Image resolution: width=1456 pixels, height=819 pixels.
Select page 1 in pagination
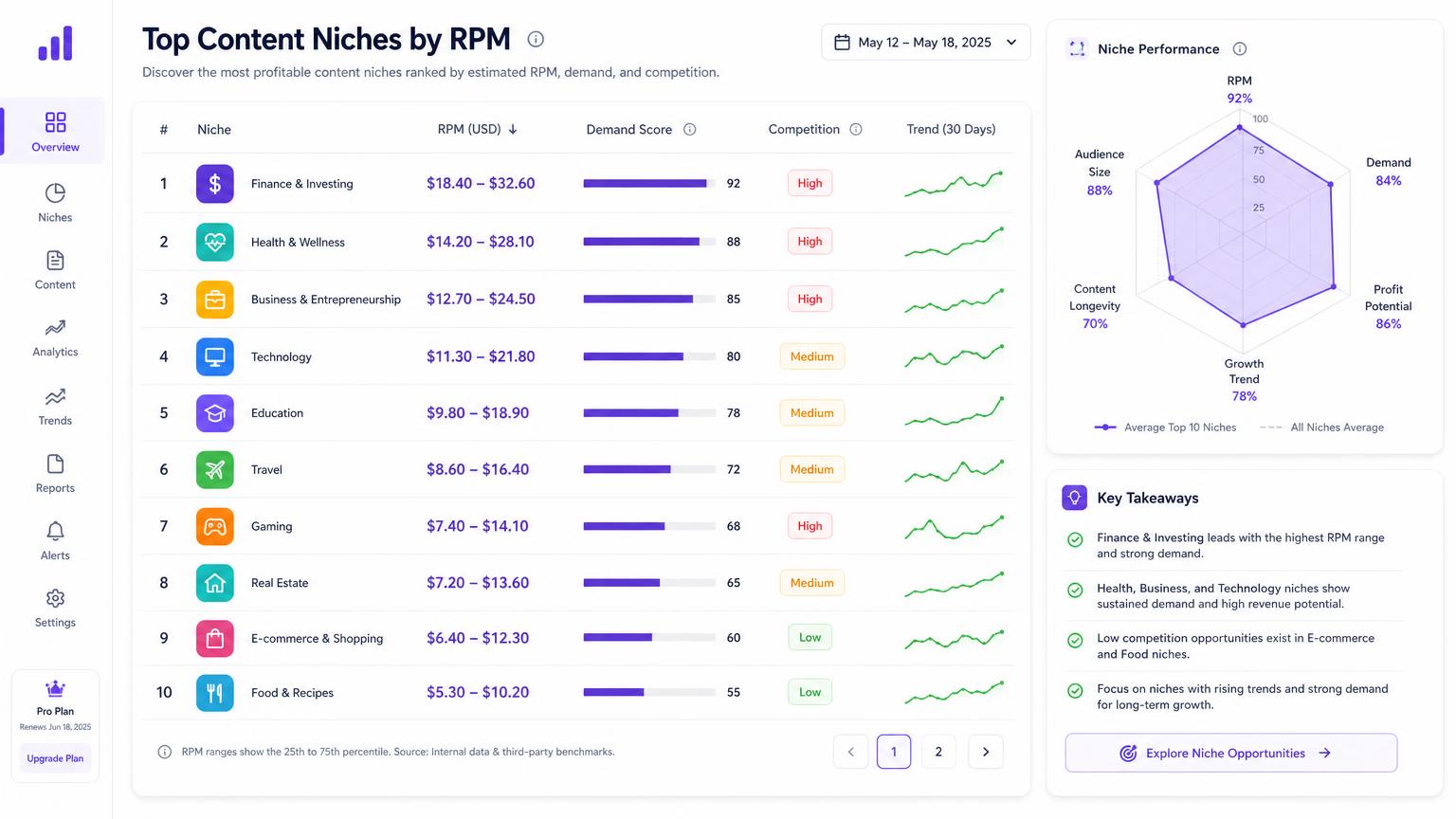894,752
